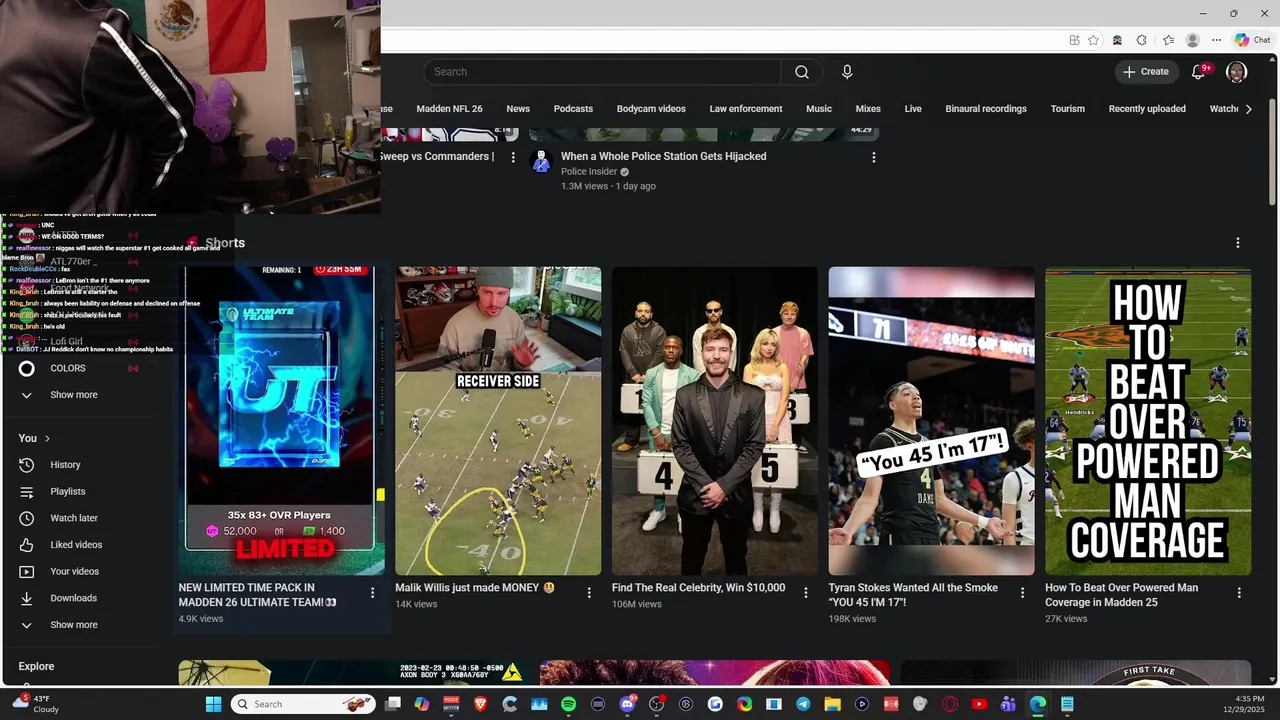Open Playlists in the sidebar
Image resolution: width=1280 pixels, height=720 pixels.
tap(67, 492)
